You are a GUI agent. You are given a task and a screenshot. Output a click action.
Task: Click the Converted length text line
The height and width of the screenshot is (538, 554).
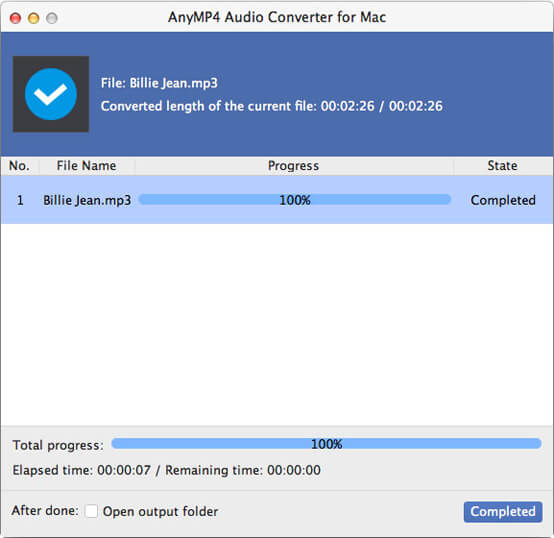click(271, 106)
